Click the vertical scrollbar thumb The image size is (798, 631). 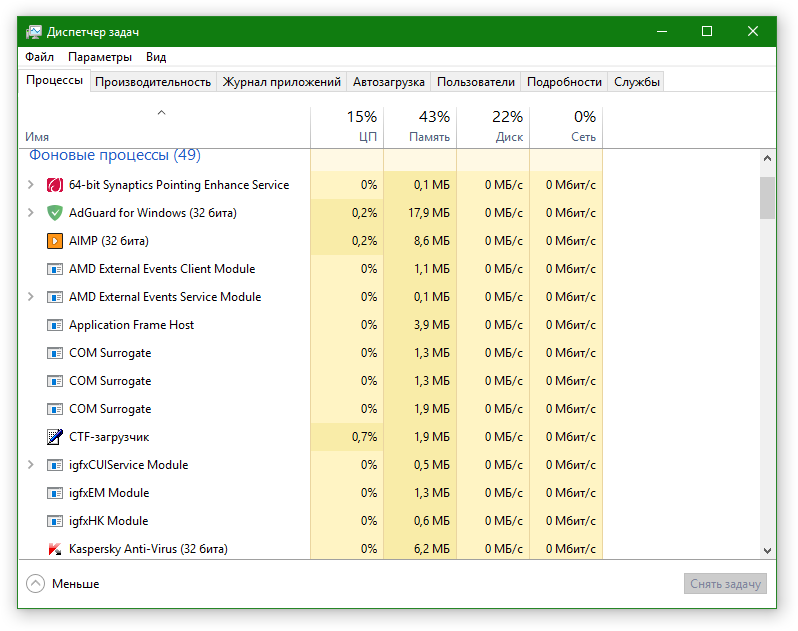[x=767, y=198]
